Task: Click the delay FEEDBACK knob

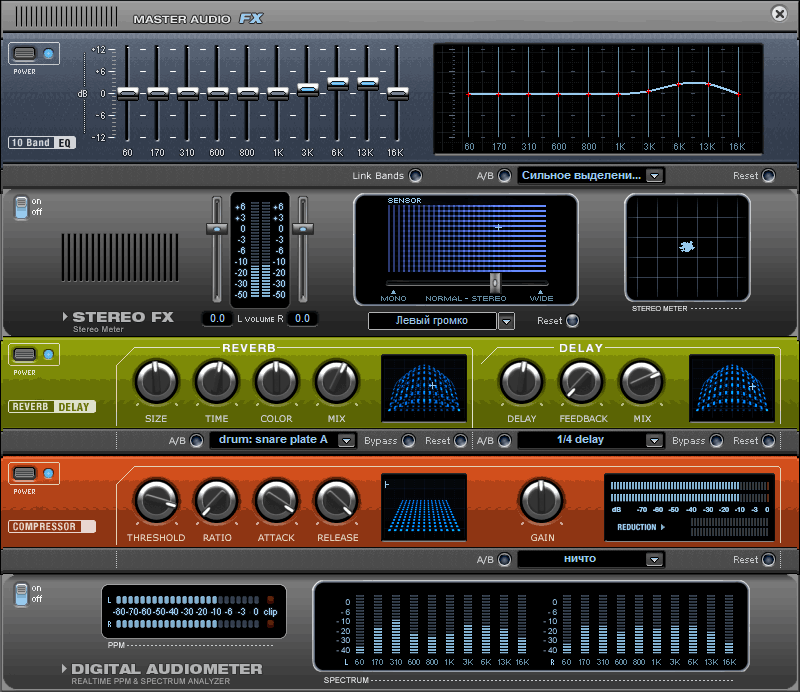Action: point(582,382)
